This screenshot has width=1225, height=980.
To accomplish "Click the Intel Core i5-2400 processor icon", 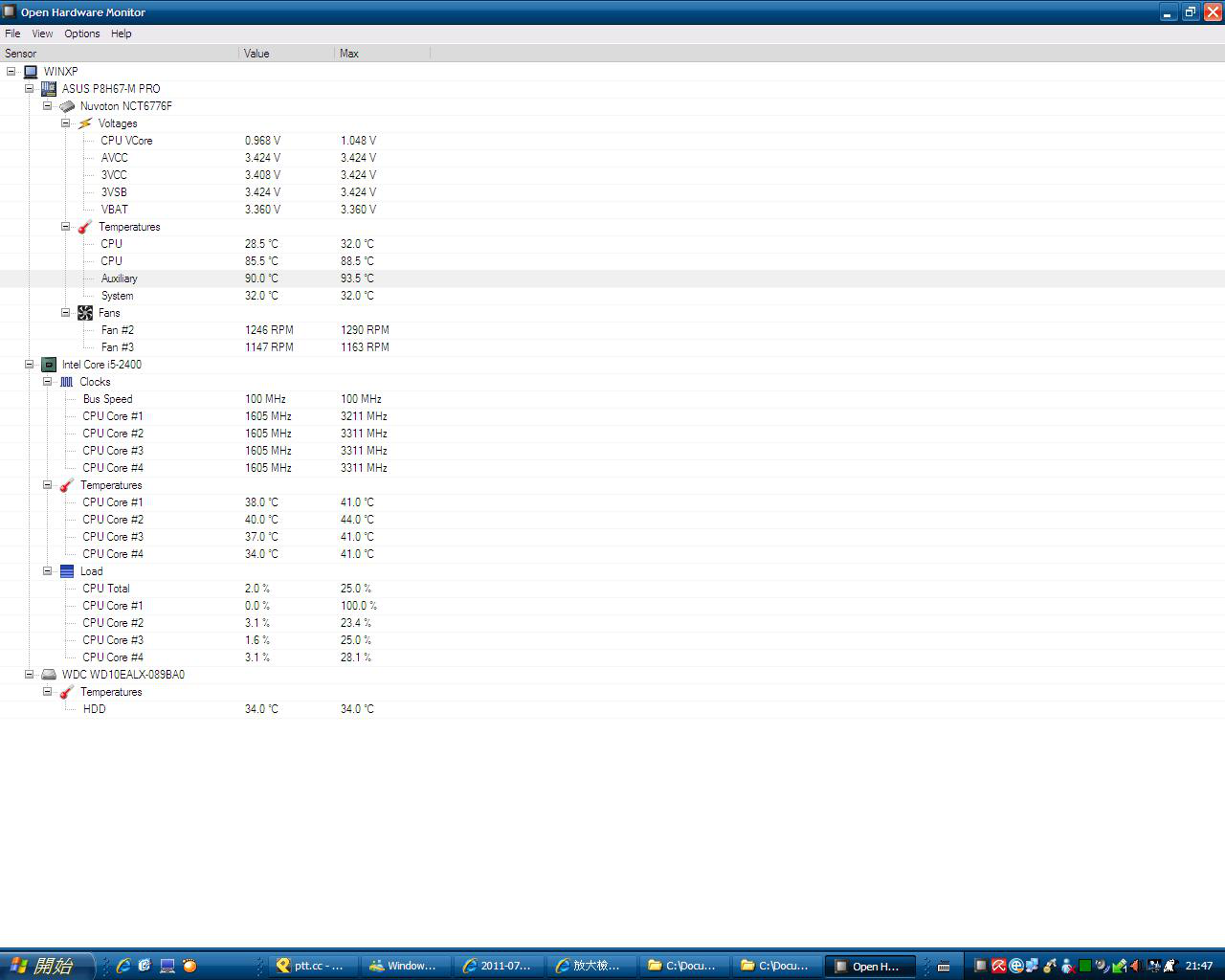I will coord(49,365).
